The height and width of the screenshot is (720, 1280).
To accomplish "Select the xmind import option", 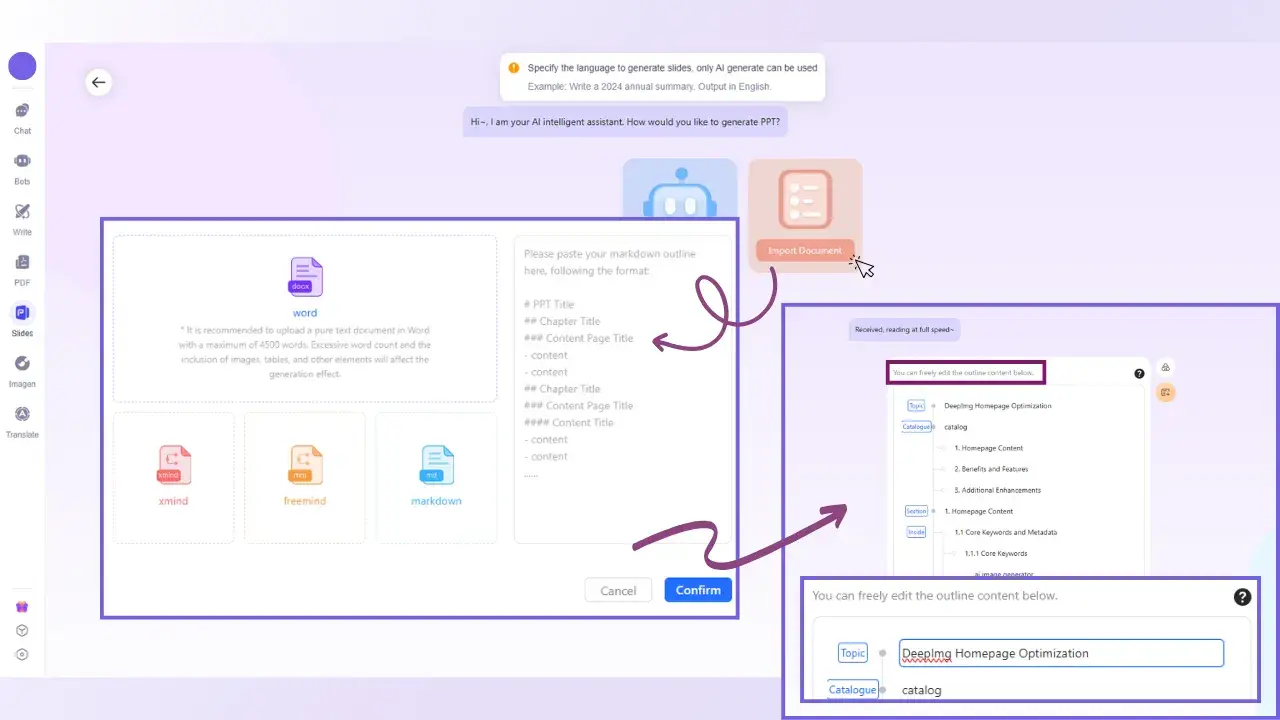I will [x=173, y=477].
